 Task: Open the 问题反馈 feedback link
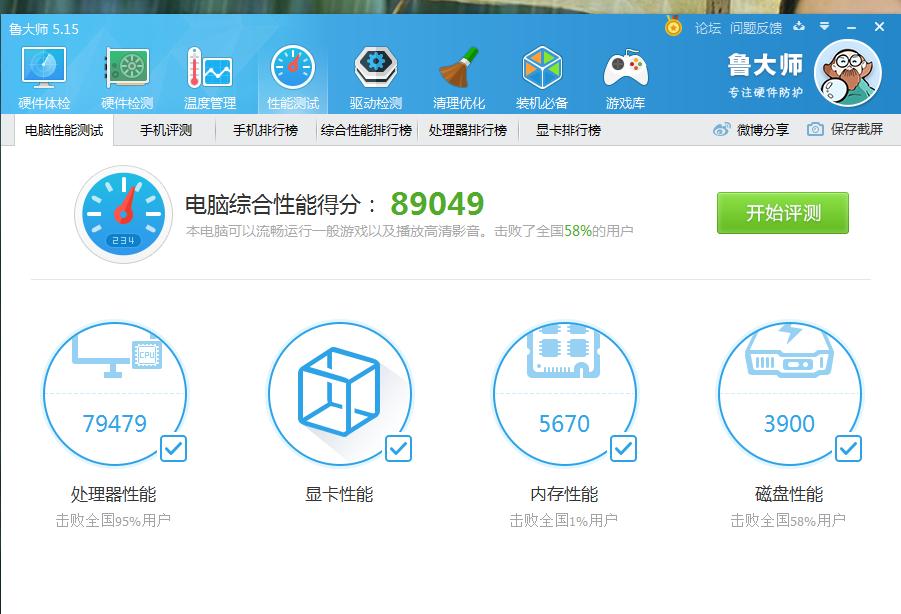click(758, 28)
